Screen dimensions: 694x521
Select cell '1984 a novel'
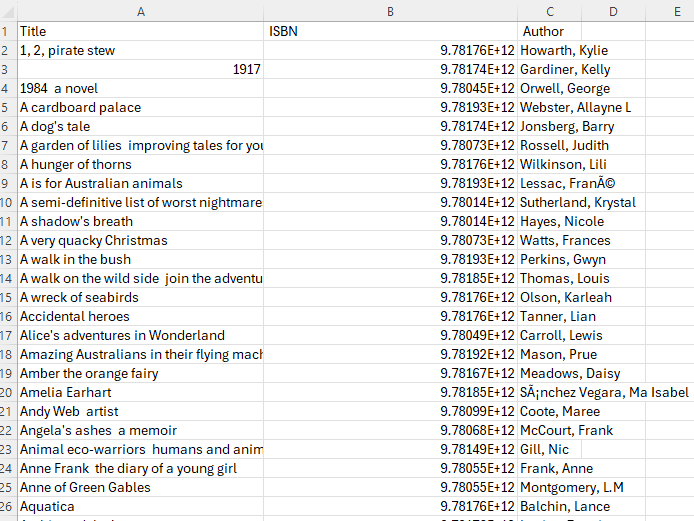pos(141,89)
